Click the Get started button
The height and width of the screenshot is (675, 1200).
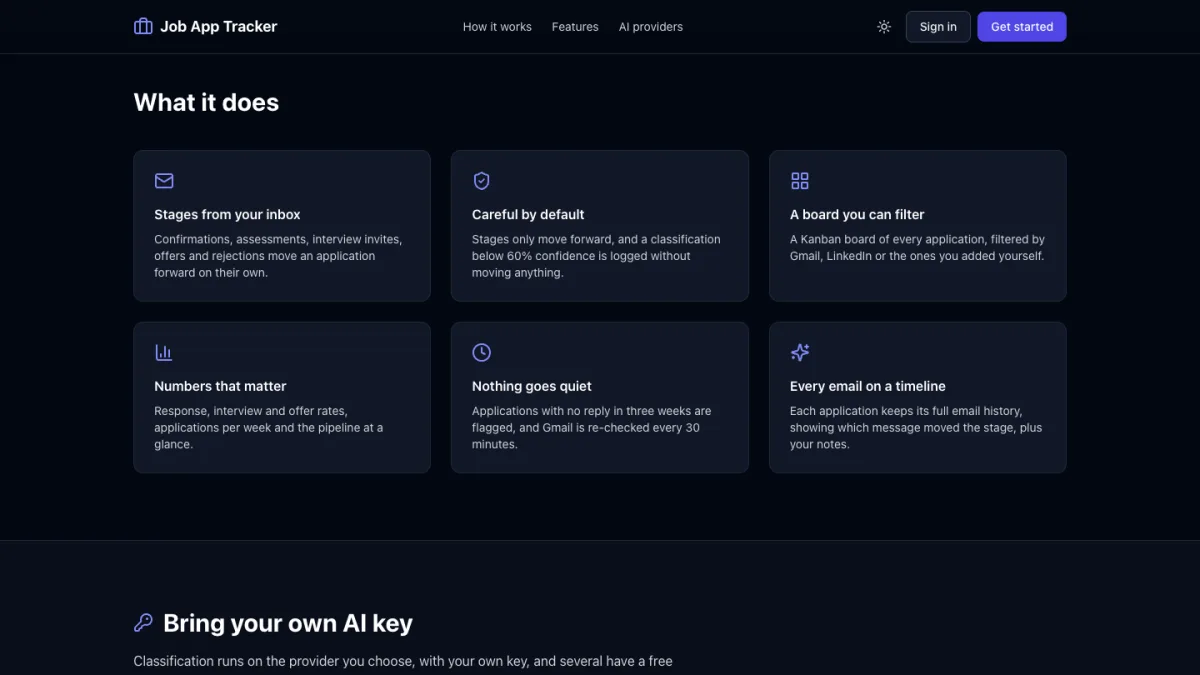click(1022, 27)
